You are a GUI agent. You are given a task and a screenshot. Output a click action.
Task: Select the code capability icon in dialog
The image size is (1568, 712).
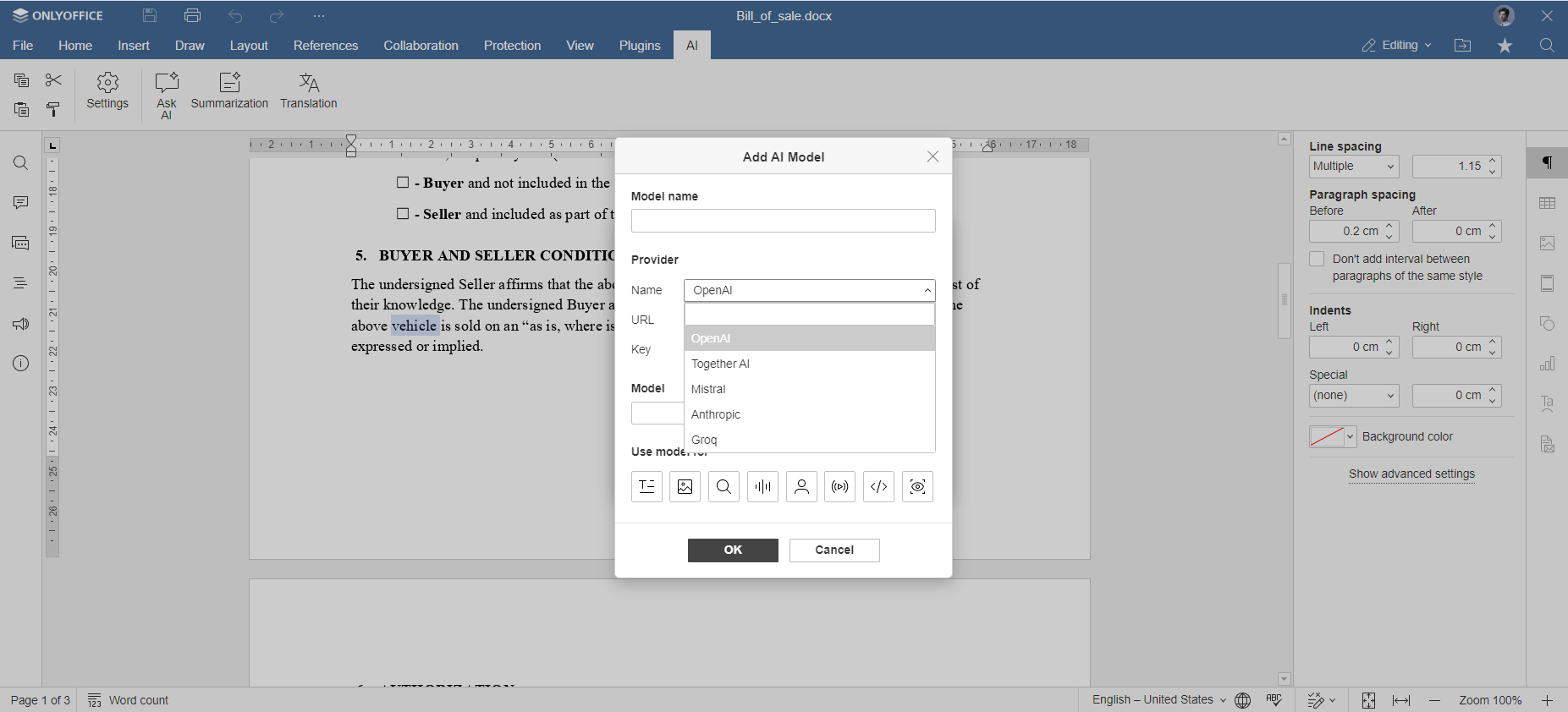tap(878, 486)
